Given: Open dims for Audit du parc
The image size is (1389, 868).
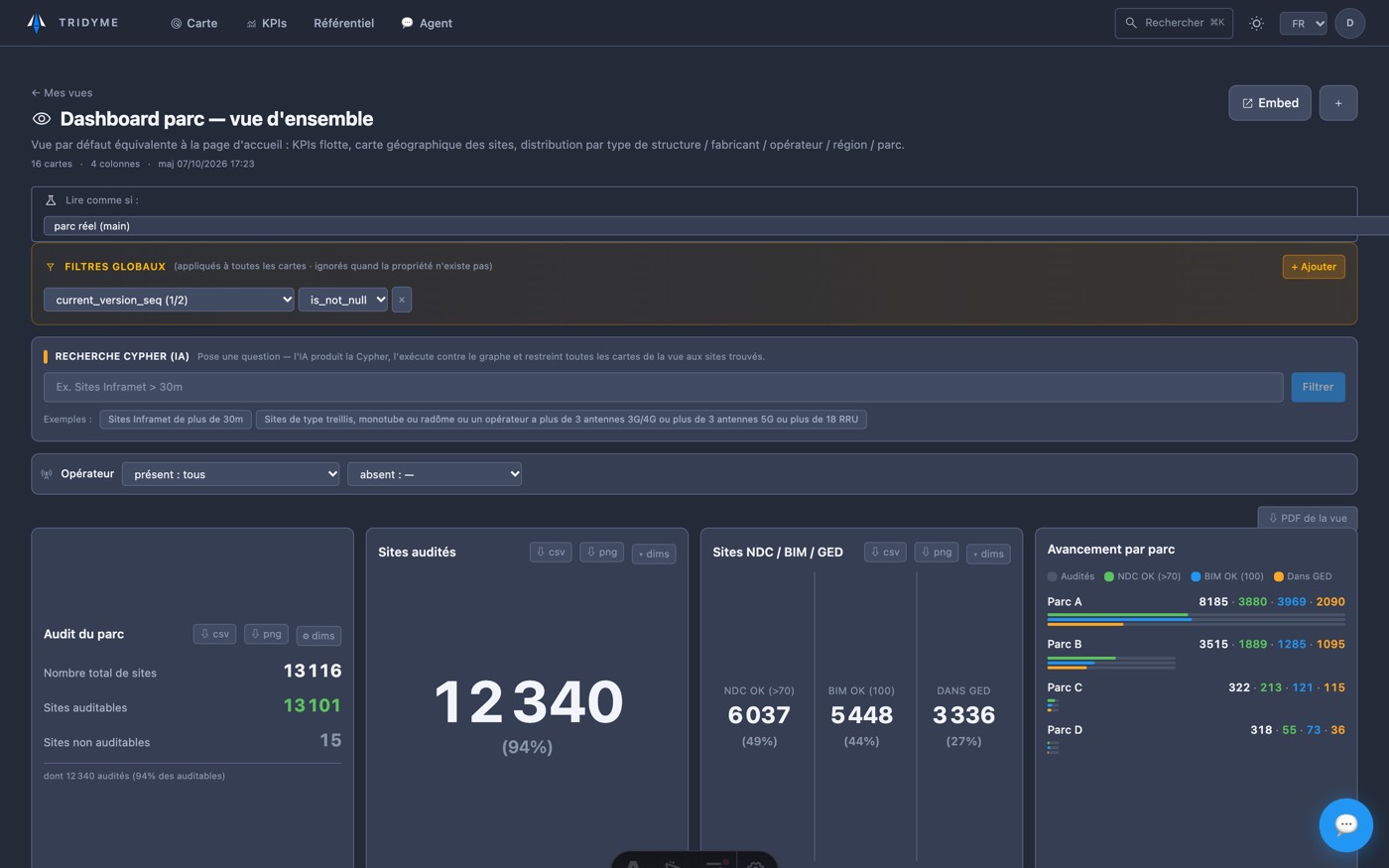Looking at the screenshot, I should coord(318,635).
